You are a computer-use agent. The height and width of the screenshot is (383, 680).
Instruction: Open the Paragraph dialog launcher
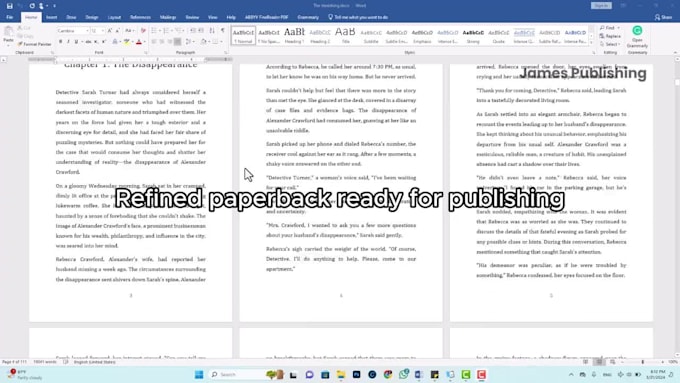click(x=226, y=52)
